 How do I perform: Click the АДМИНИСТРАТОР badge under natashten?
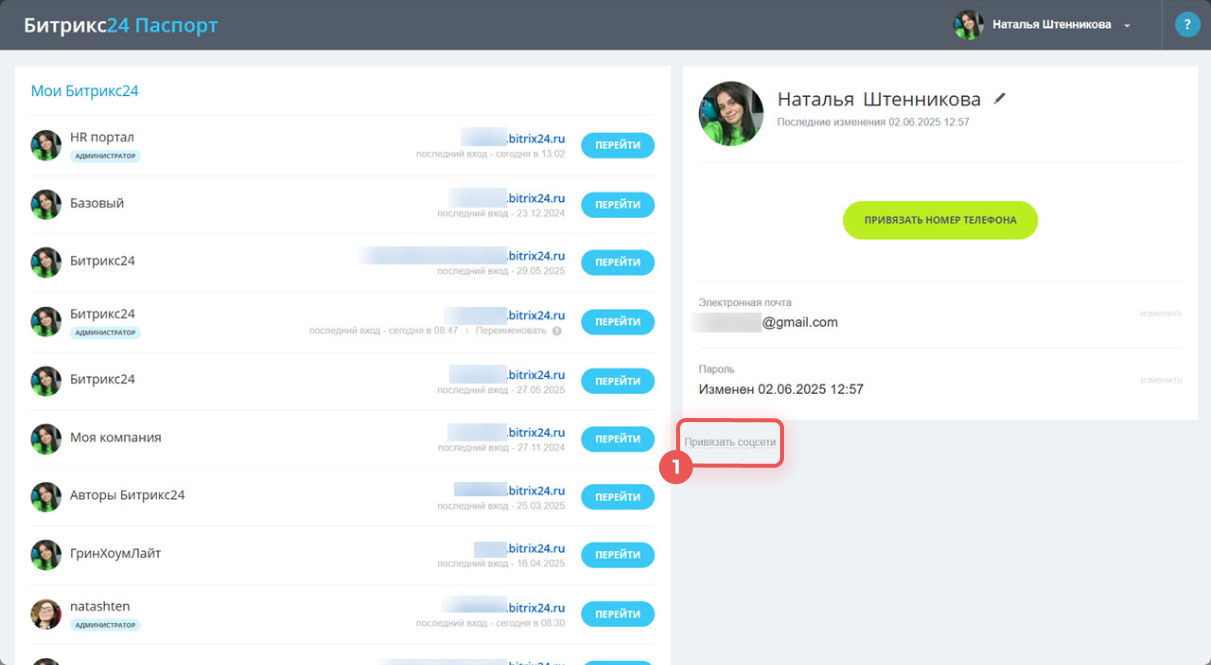point(105,625)
